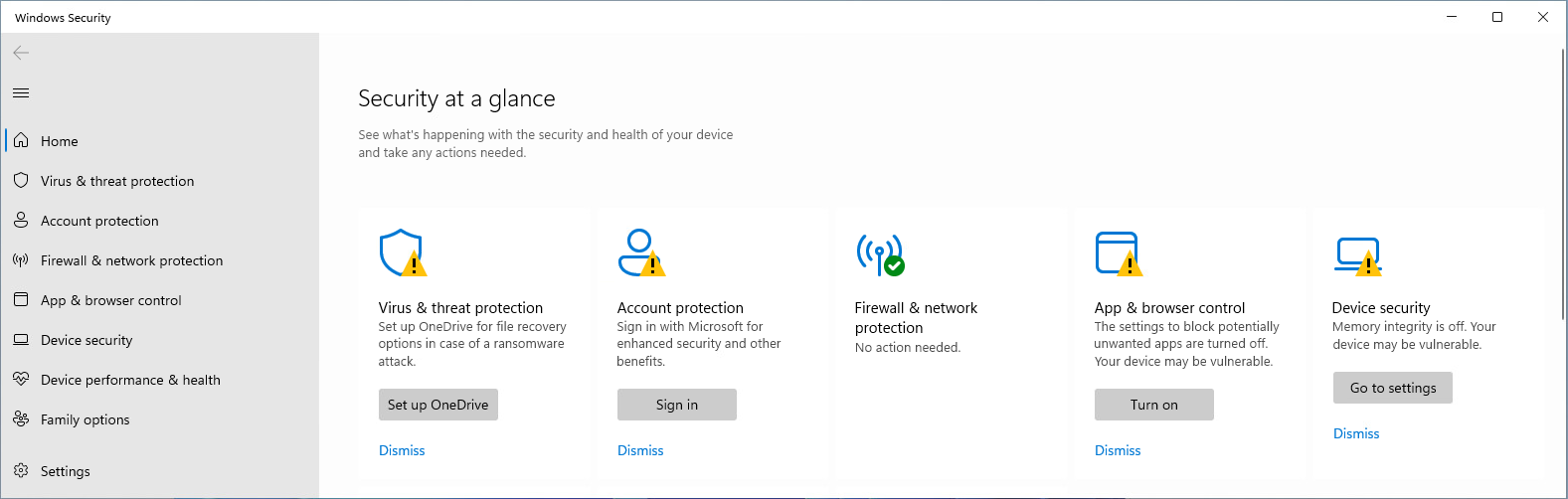Viewport: 1568px width, 499px height.
Task: Dismiss the App & browser control warning
Action: 1118,450
